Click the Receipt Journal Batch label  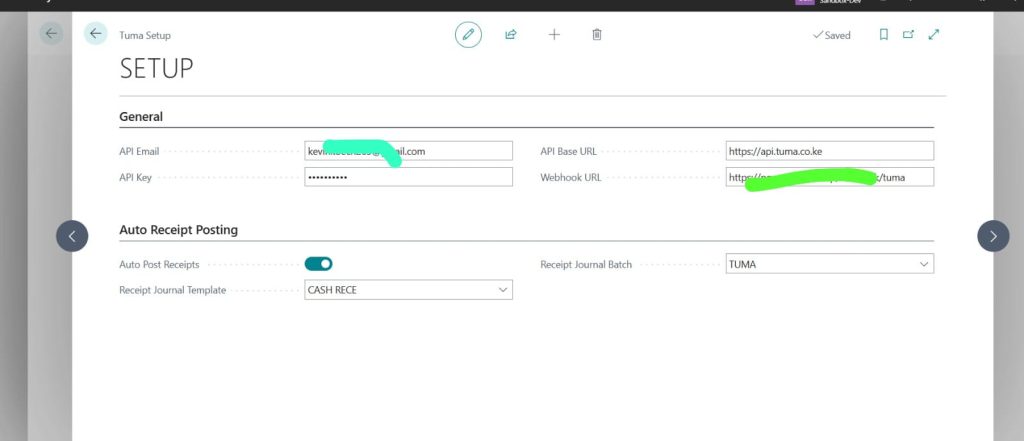[x=586, y=265]
